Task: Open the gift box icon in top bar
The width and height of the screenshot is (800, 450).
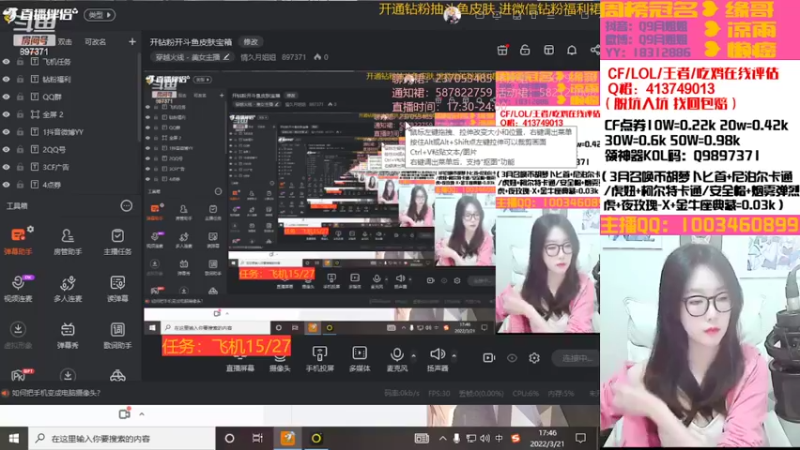Action: click(503, 50)
